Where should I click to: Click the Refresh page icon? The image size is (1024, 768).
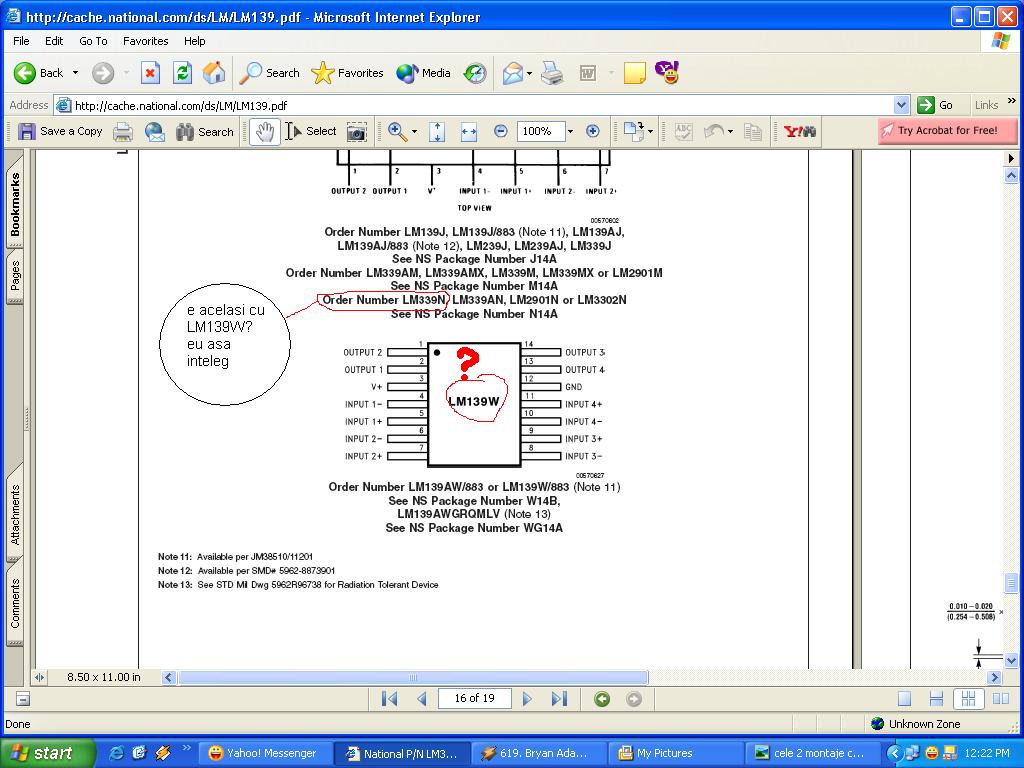[x=182, y=72]
